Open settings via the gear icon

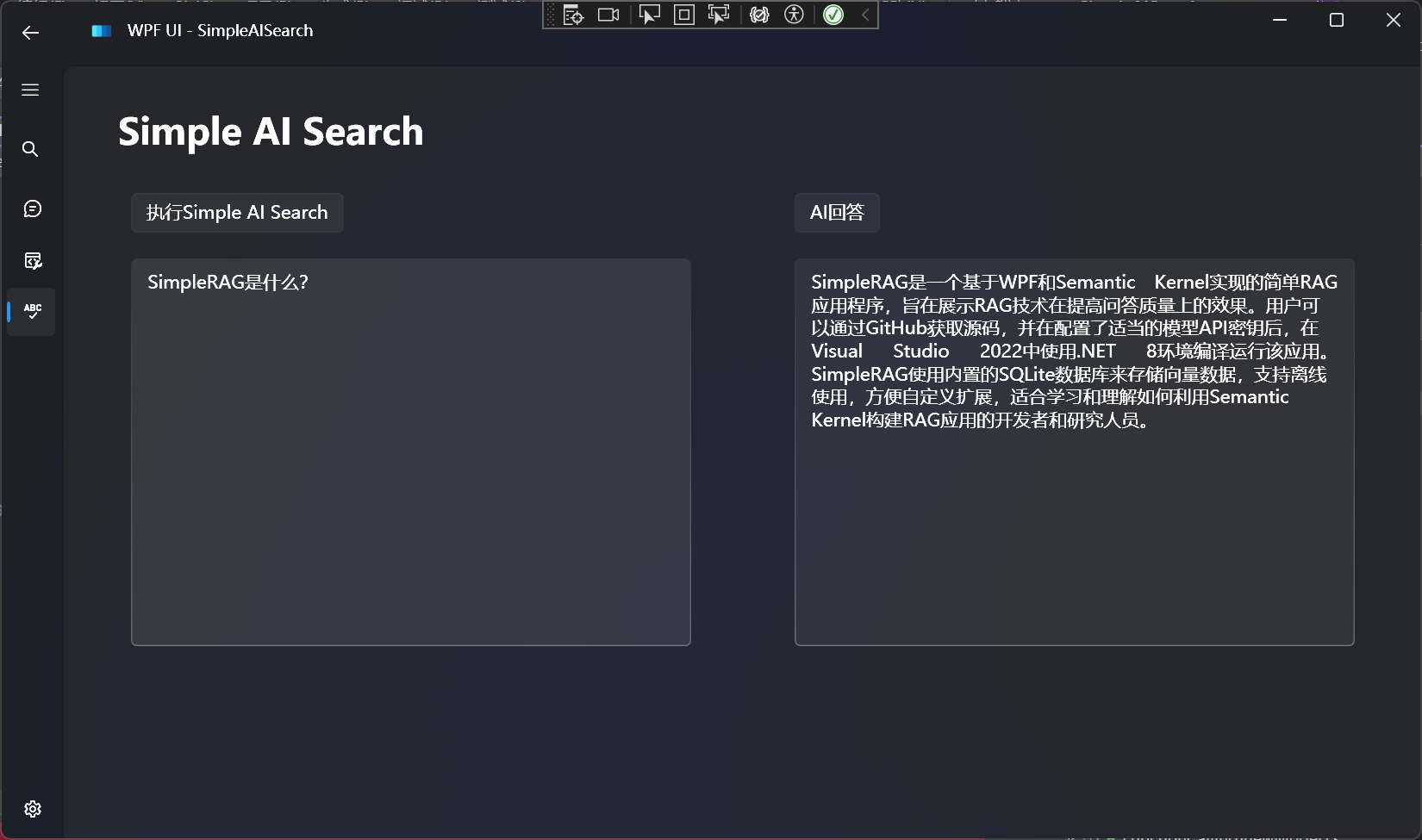pos(33,809)
